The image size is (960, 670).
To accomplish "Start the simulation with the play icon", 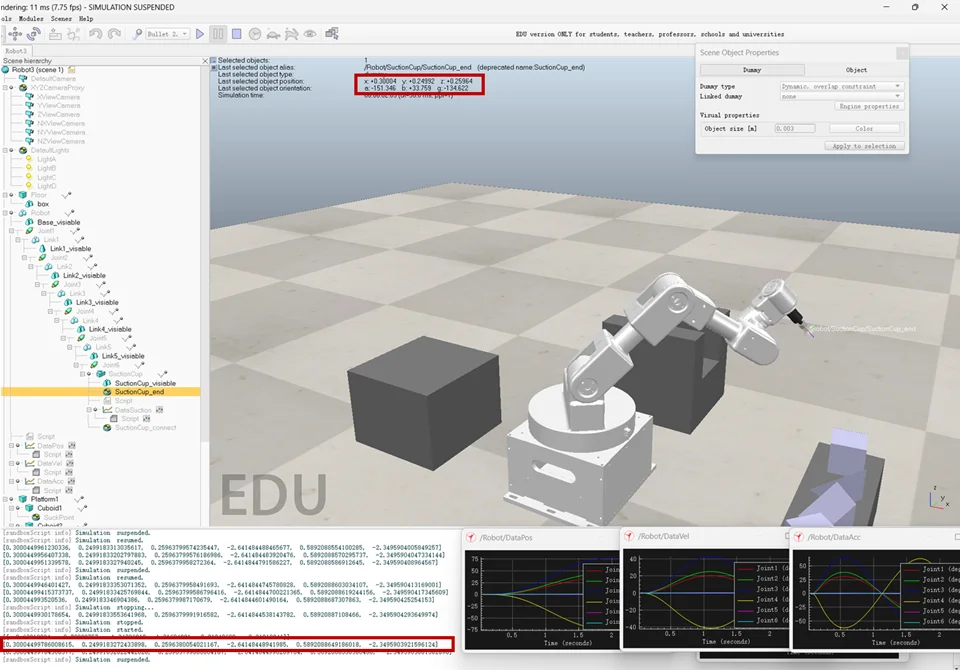I will (200, 34).
